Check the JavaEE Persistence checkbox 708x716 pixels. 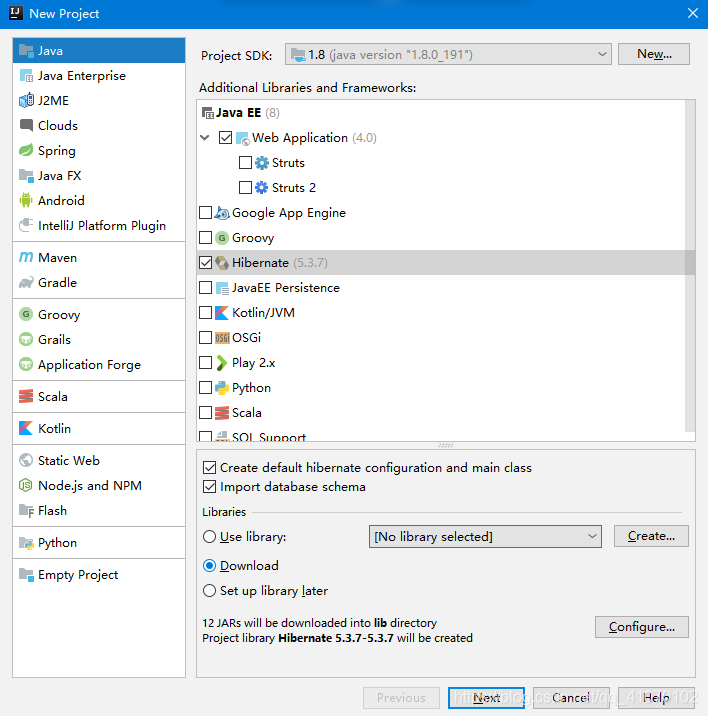tap(206, 288)
